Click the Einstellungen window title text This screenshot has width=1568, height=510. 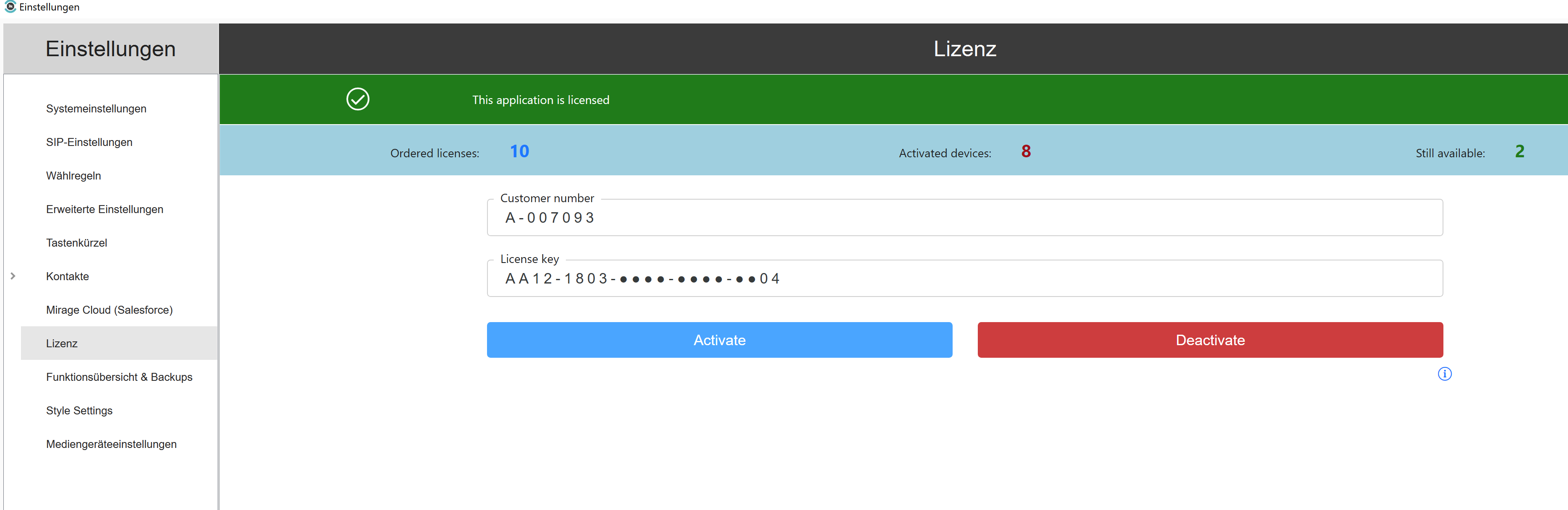pos(49,7)
